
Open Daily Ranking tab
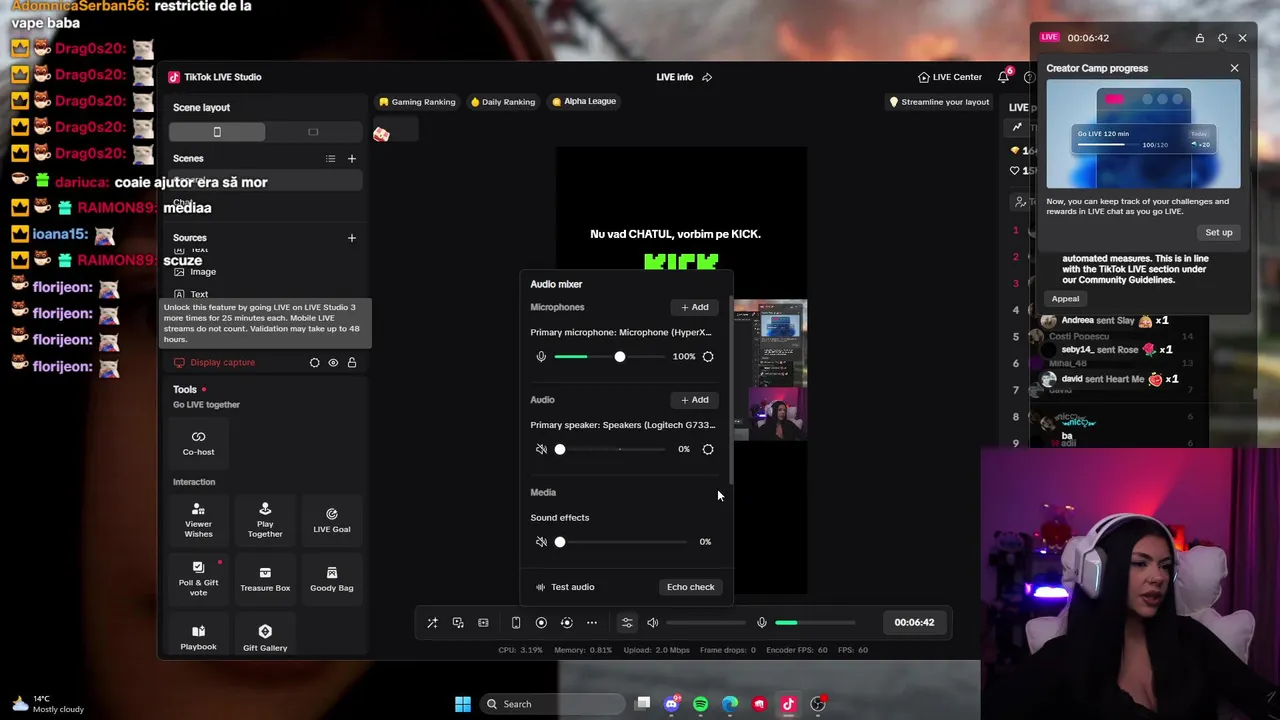pos(503,102)
